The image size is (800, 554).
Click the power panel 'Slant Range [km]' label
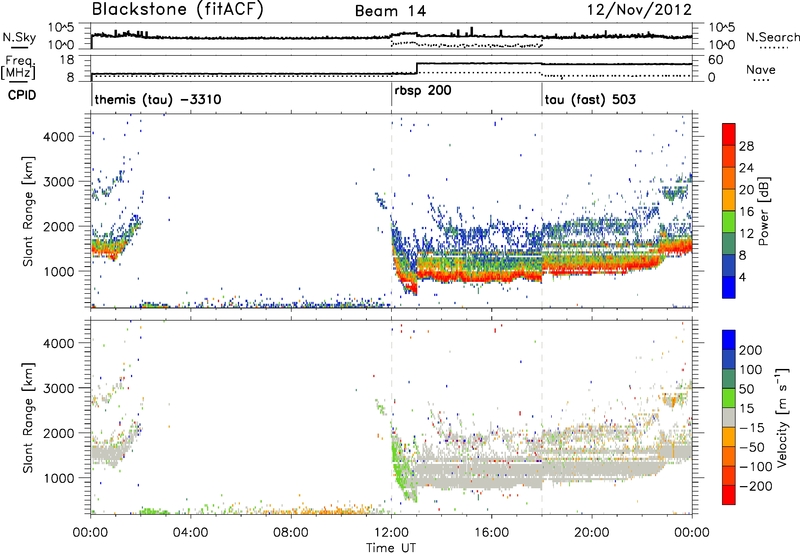[28, 211]
